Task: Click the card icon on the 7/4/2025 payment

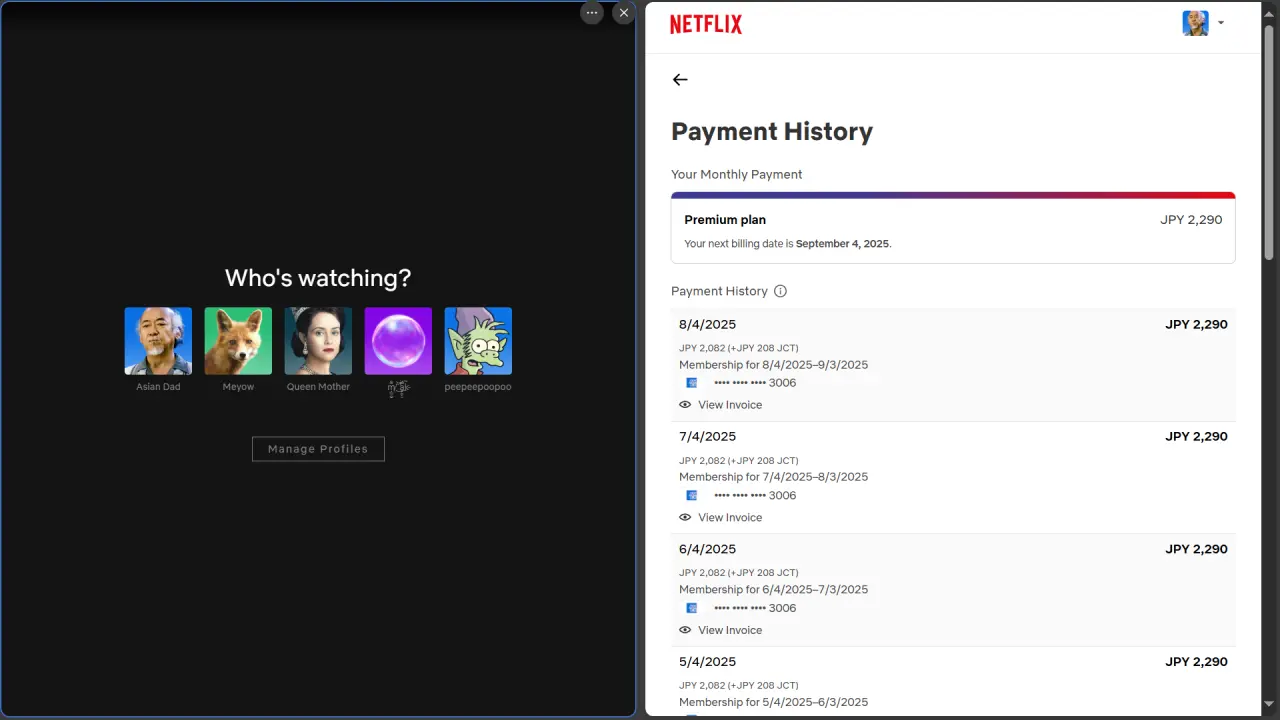Action: [x=691, y=496]
